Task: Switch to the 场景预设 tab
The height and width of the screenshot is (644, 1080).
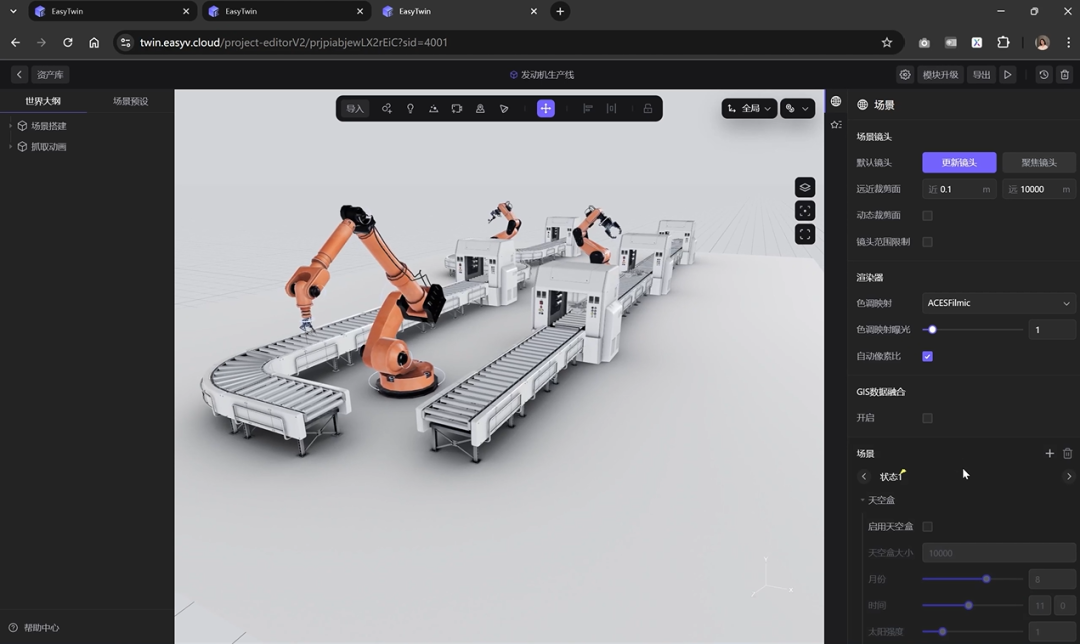Action: (x=130, y=101)
